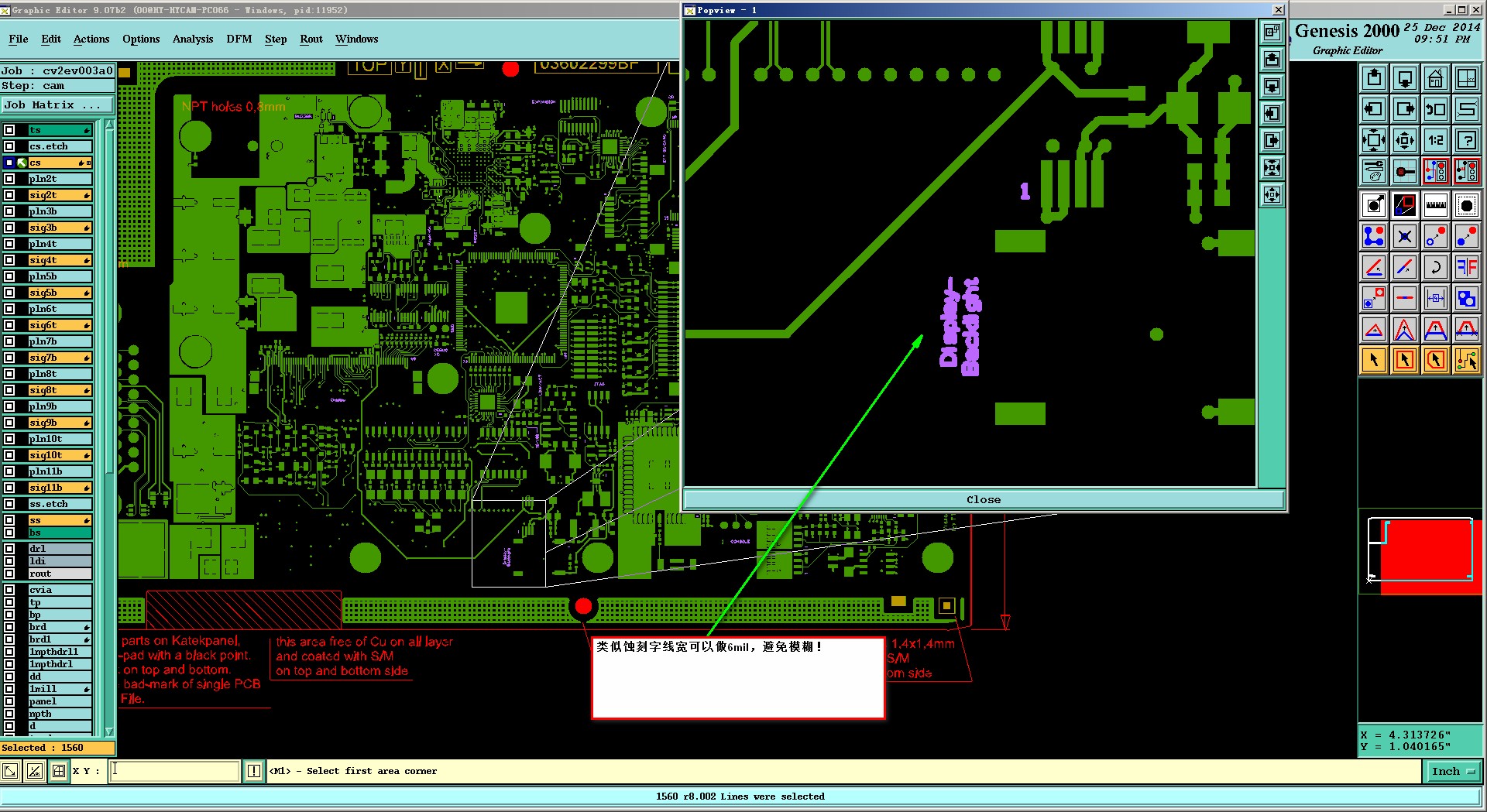Open the Options menu
The width and height of the screenshot is (1487, 812).
141,39
